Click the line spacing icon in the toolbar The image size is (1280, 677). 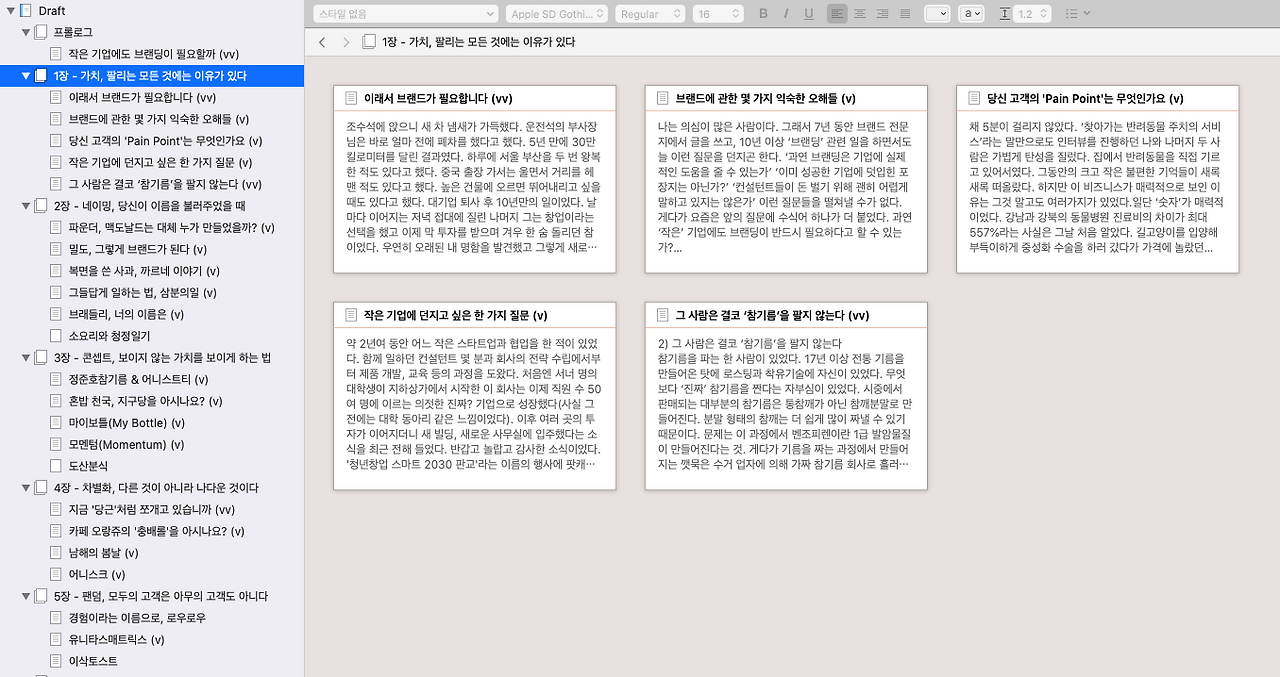click(1005, 13)
